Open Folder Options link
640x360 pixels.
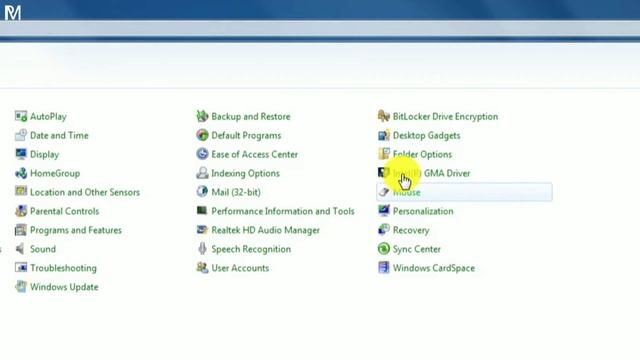point(422,155)
